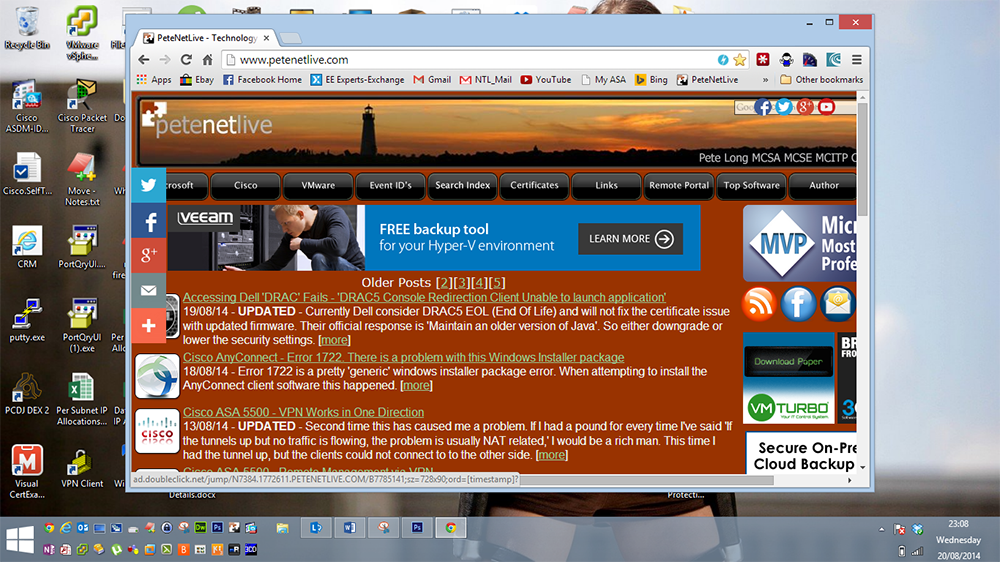Image resolution: width=1000 pixels, height=562 pixels.
Task: Share via the Google+ button on the left sidebar
Action: (149, 256)
